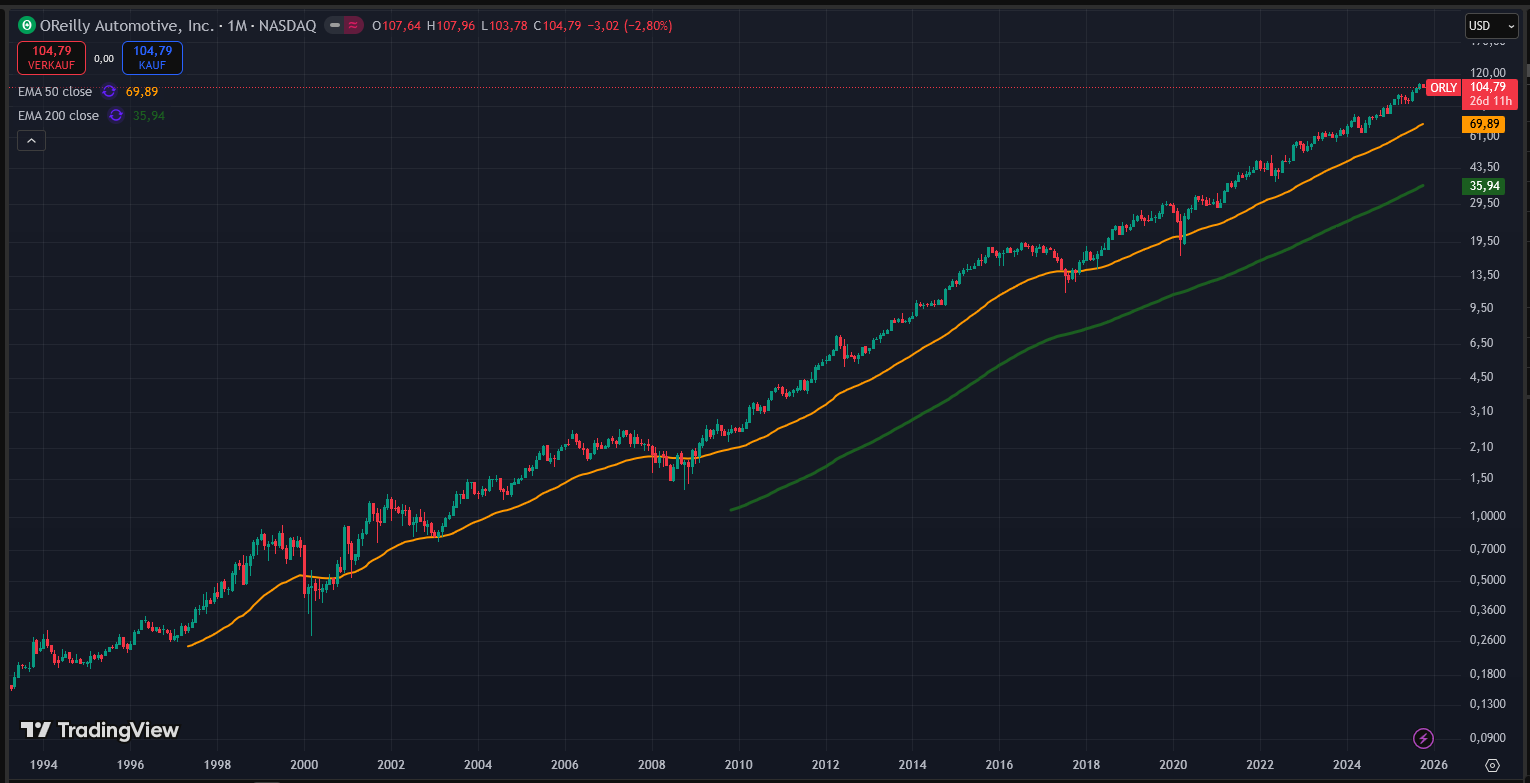Click the purple lightning bolt icon

[x=1423, y=739]
